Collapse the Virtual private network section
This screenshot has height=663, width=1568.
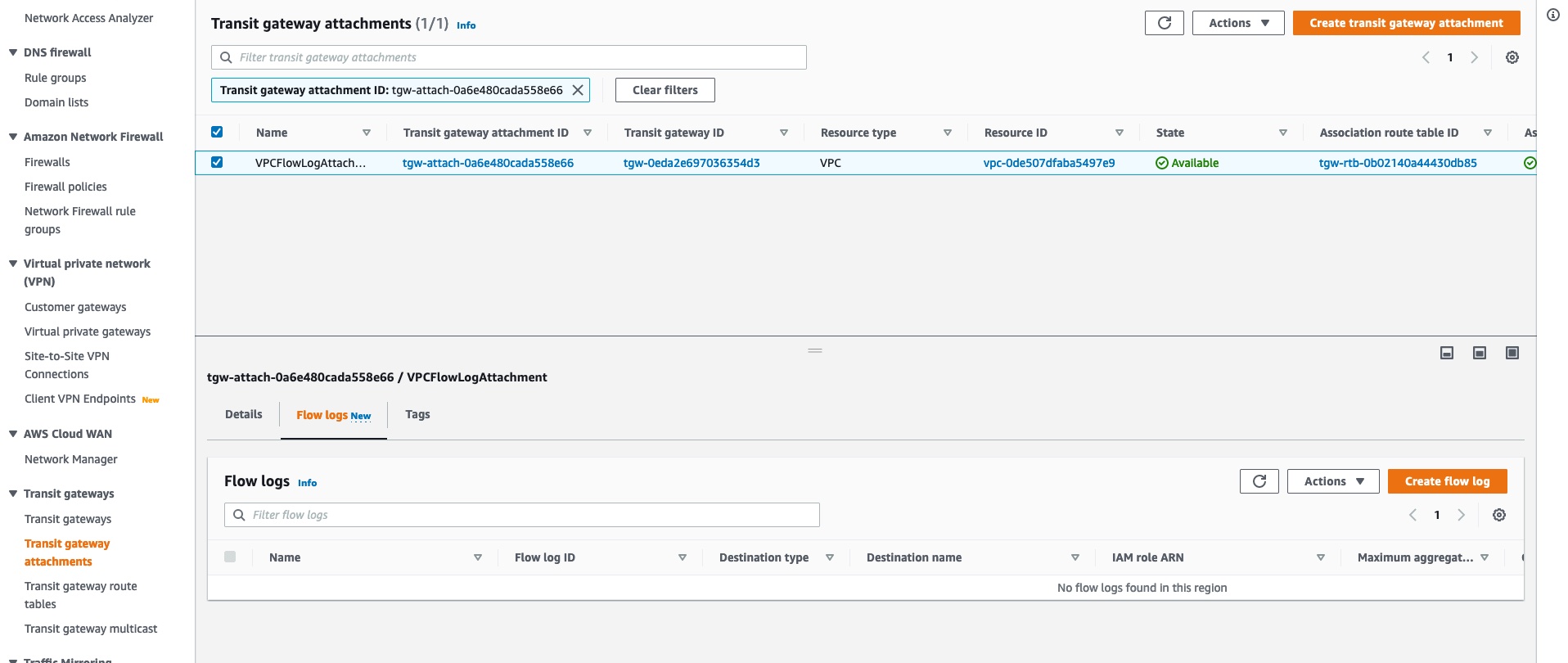point(13,264)
